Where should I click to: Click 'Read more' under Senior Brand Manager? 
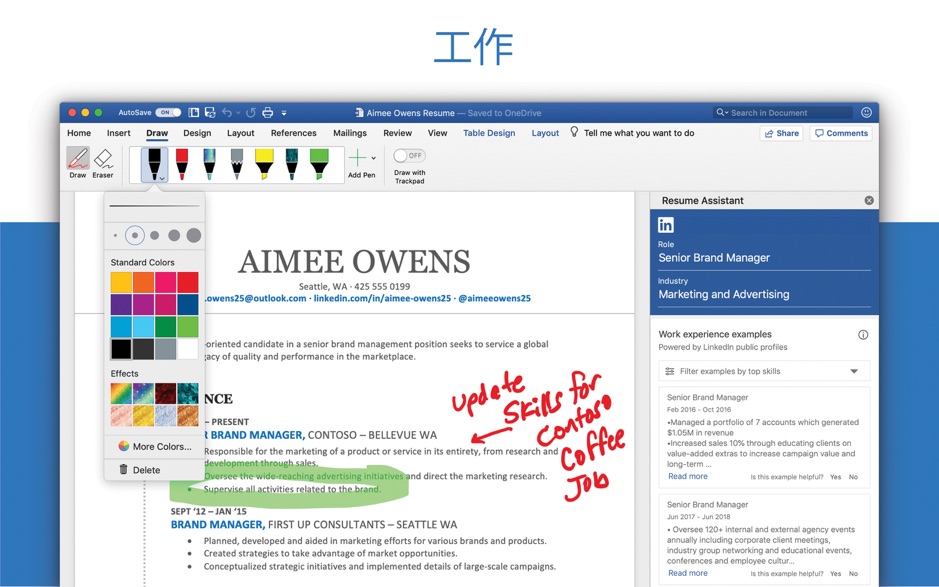[x=688, y=476]
